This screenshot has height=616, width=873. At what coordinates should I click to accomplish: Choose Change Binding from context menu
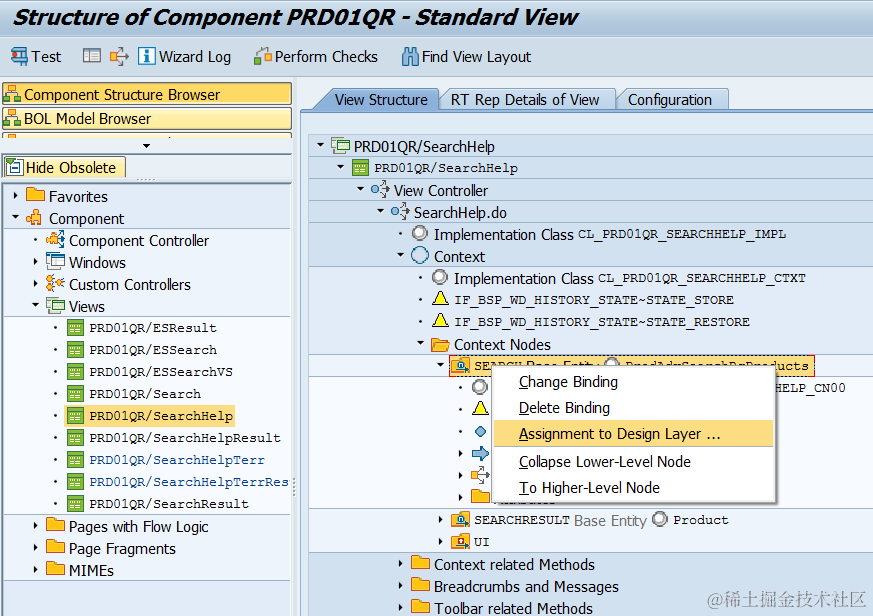pyautogui.click(x=634, y=382)
